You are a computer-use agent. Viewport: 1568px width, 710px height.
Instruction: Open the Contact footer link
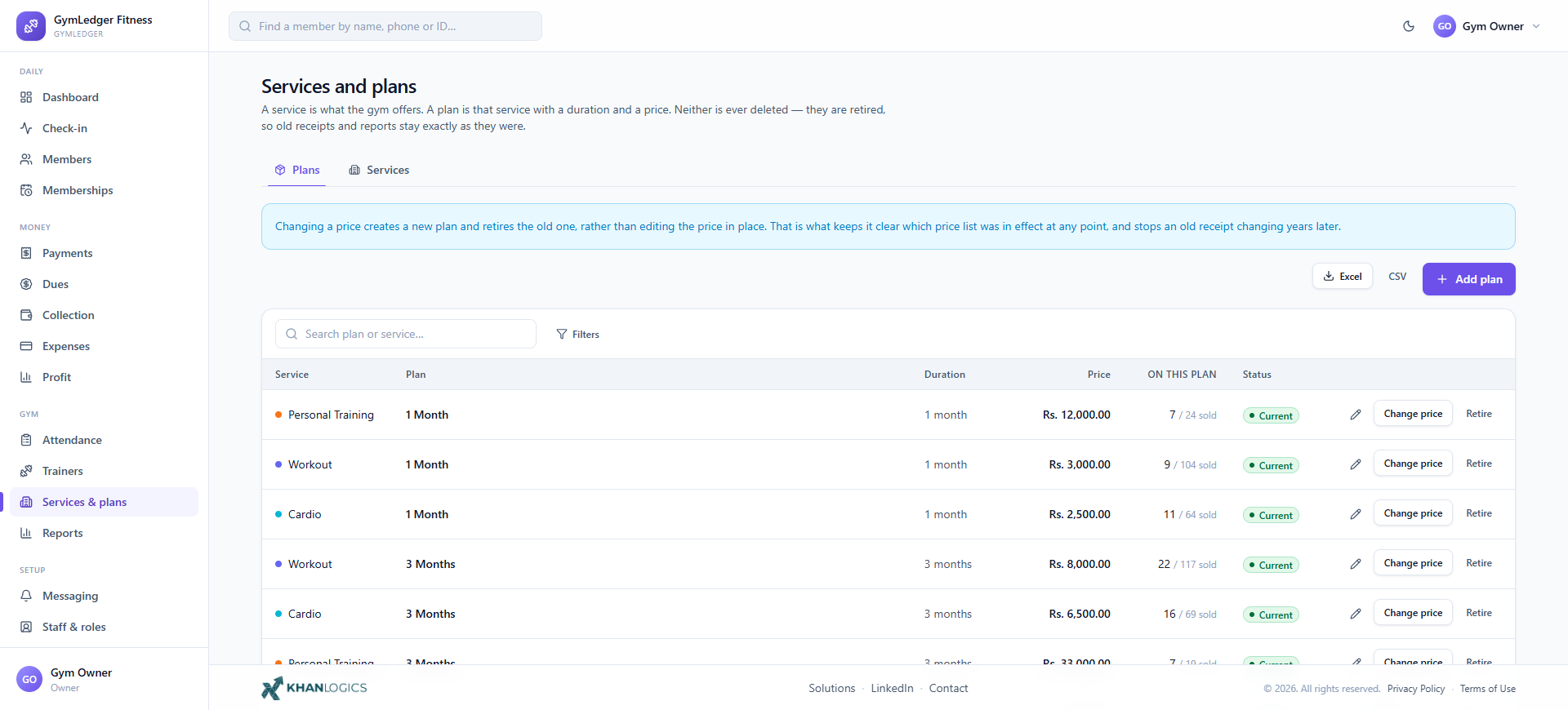(x=948, y=688)
